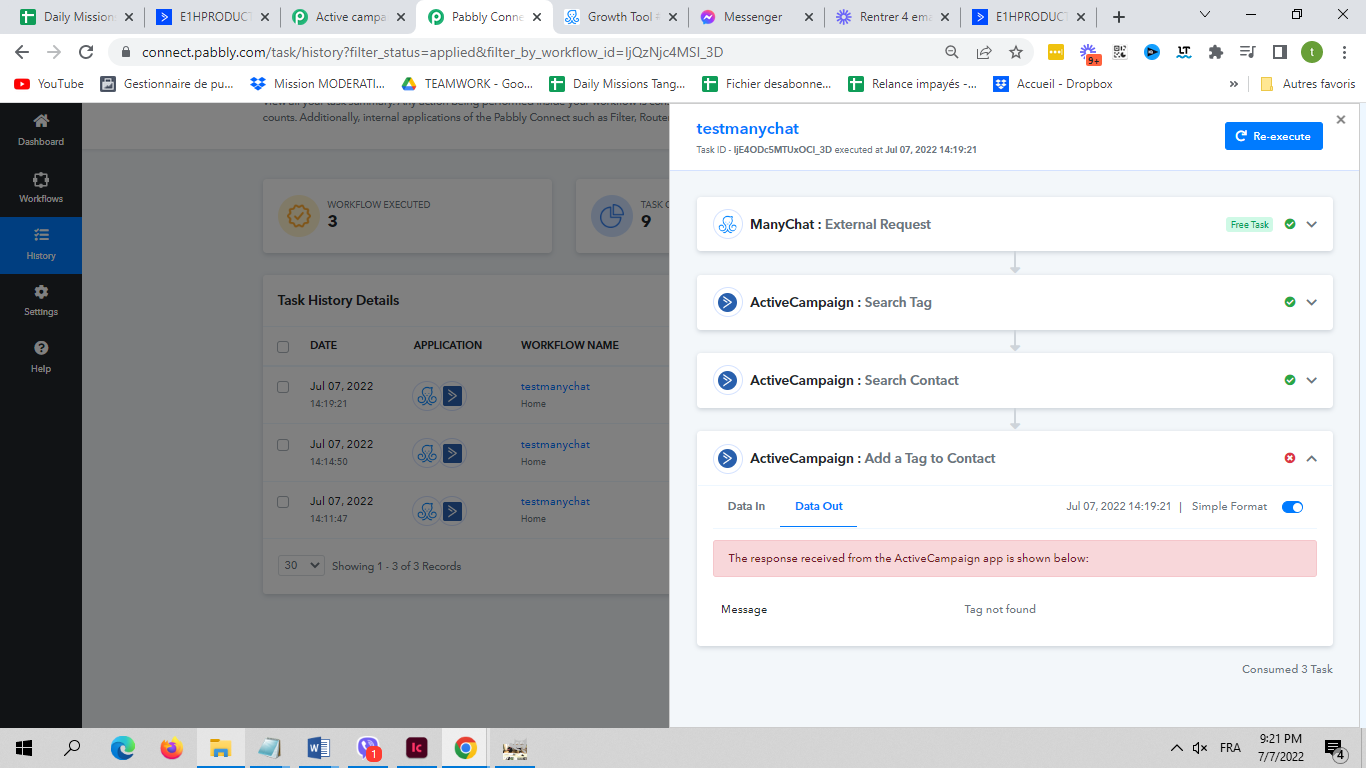The width and height of the screenshot is (1366, 768).
Task: Check the box for the 14:19:21 task row
Action: (x=283, y=387)
